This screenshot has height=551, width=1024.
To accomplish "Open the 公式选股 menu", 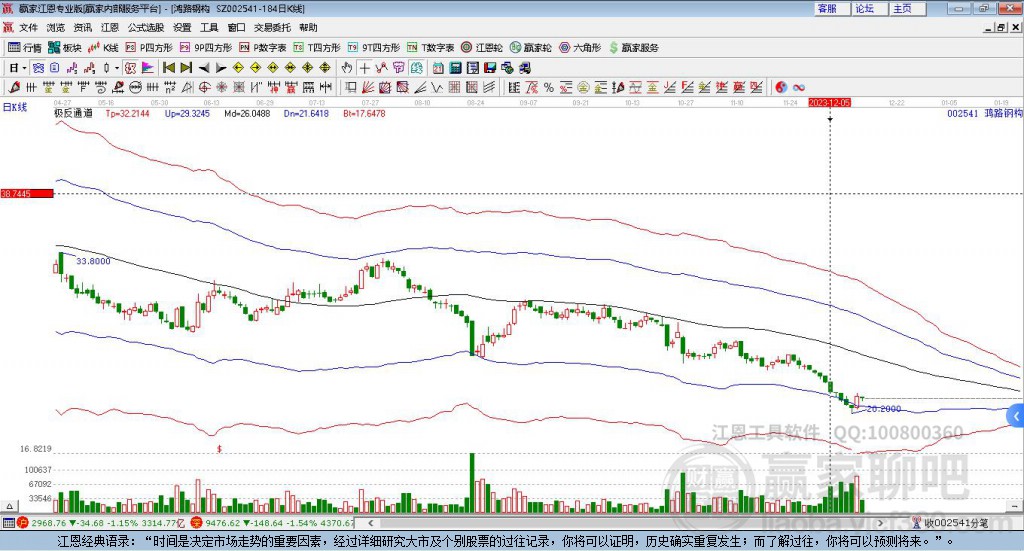I will pyautogui.click(x=146, y=27).
